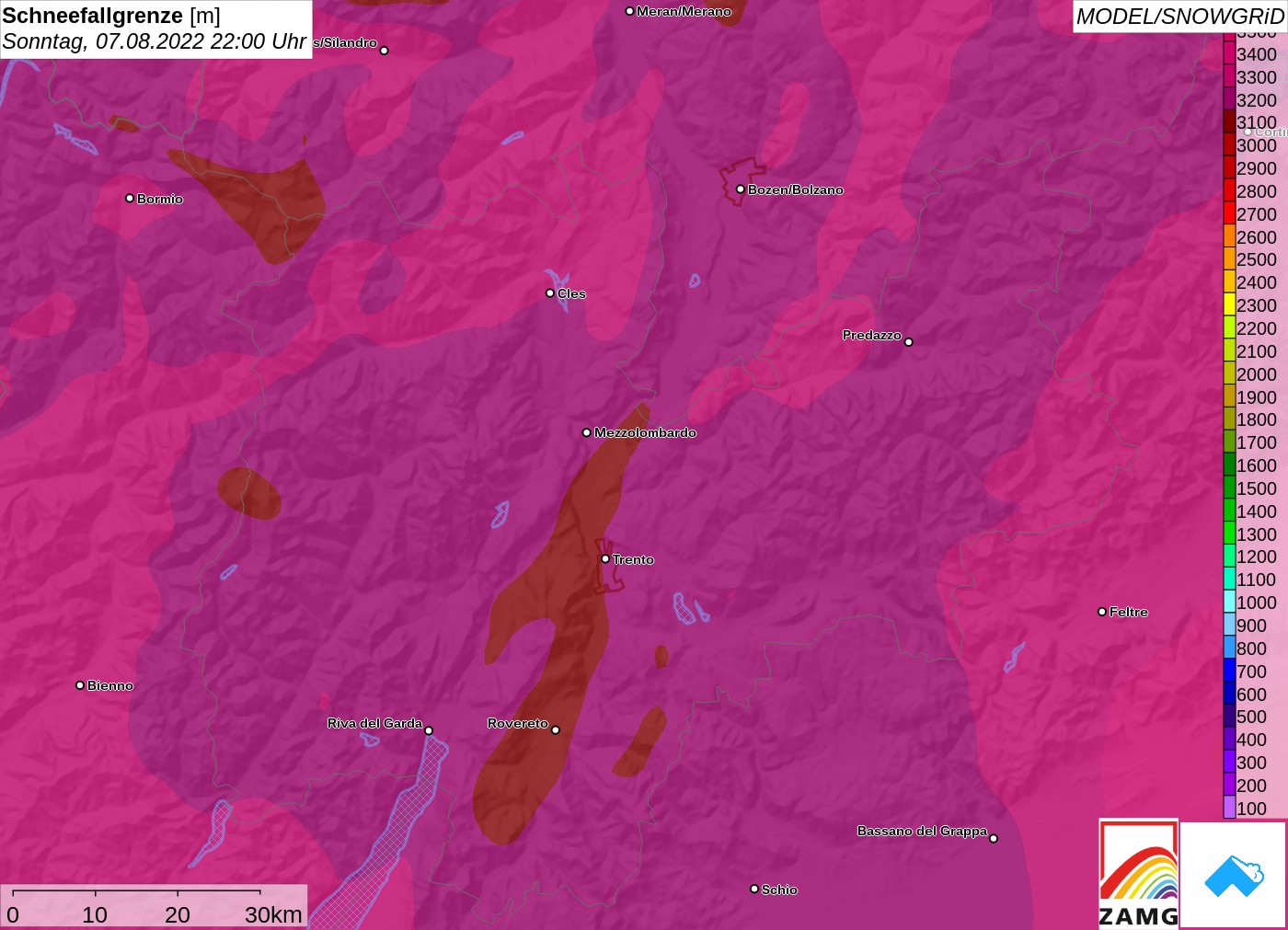Click the Feltre label text
1288x930 pixels.
[1129, 612]
